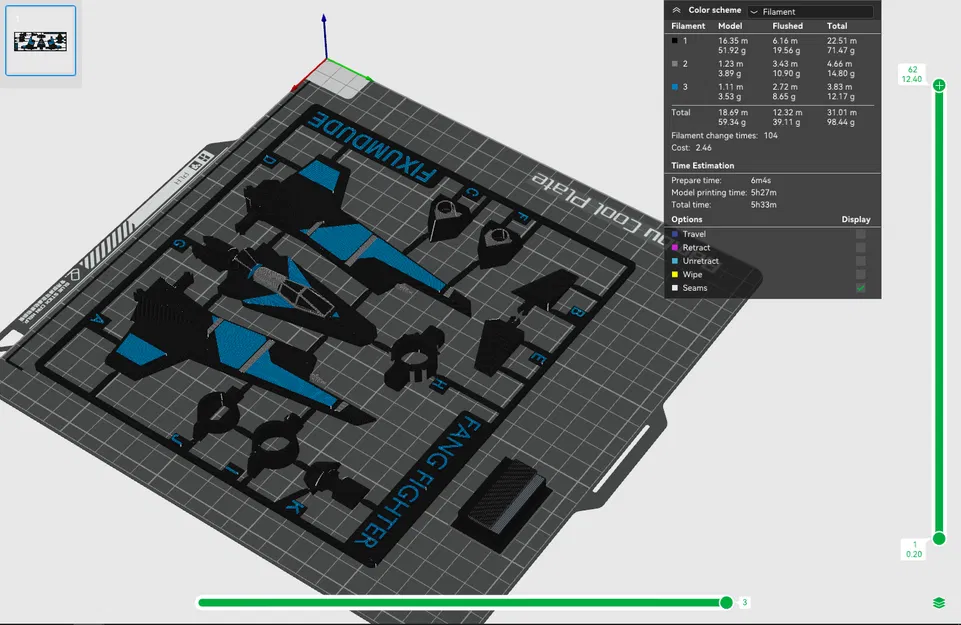Screen dimensions: 961x625
Task: Enable the Wipe display checkbox
Action: pos(860,275)
